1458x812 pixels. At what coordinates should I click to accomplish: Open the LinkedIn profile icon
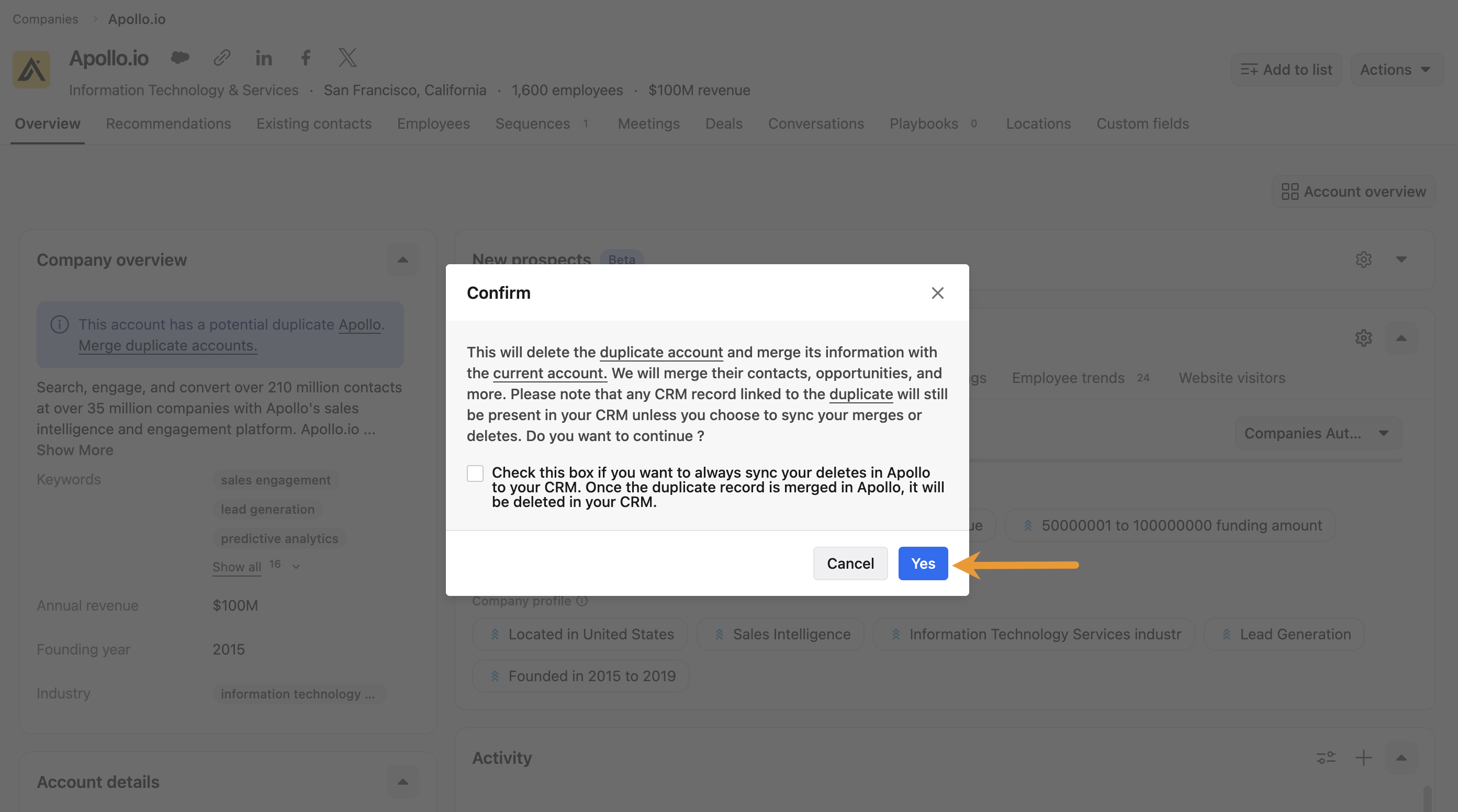pos(264,58)
